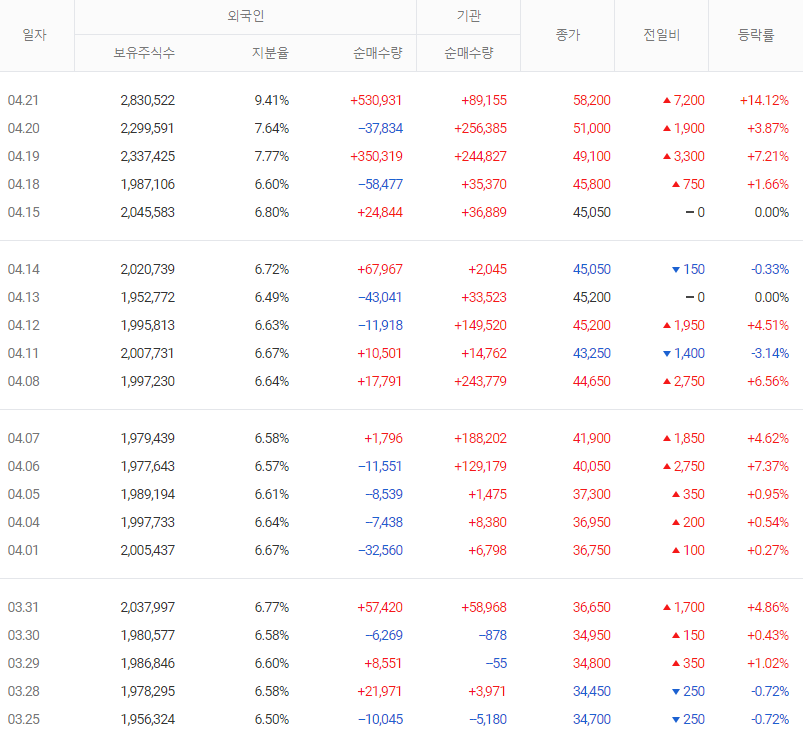This screenshot has width=805, height=736.
Task: Select the 04.01 date cell
Action: 23,550
